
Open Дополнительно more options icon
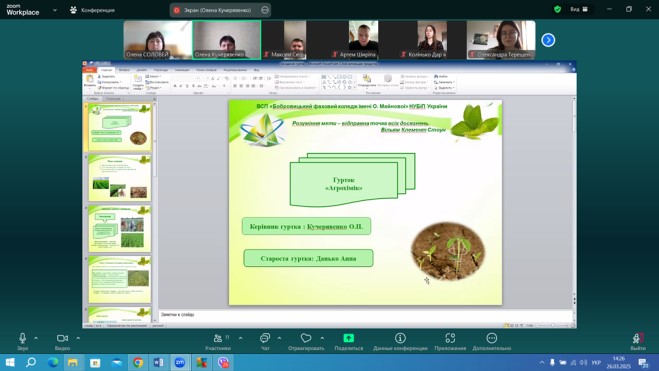click(492, 338)
